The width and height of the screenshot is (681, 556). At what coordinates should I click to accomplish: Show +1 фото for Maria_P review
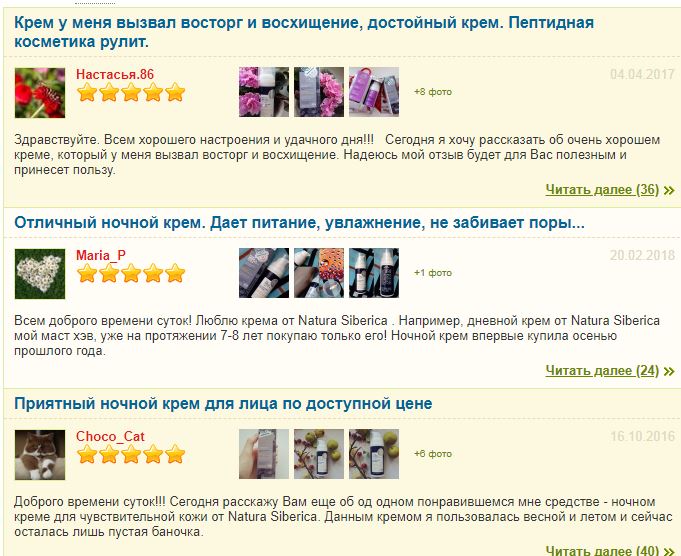[433, 273]
